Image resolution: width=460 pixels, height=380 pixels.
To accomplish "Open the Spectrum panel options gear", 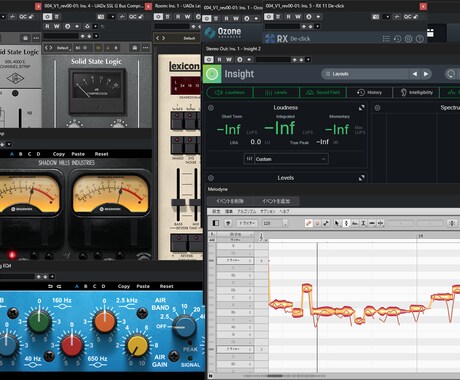I will point(377,108).
